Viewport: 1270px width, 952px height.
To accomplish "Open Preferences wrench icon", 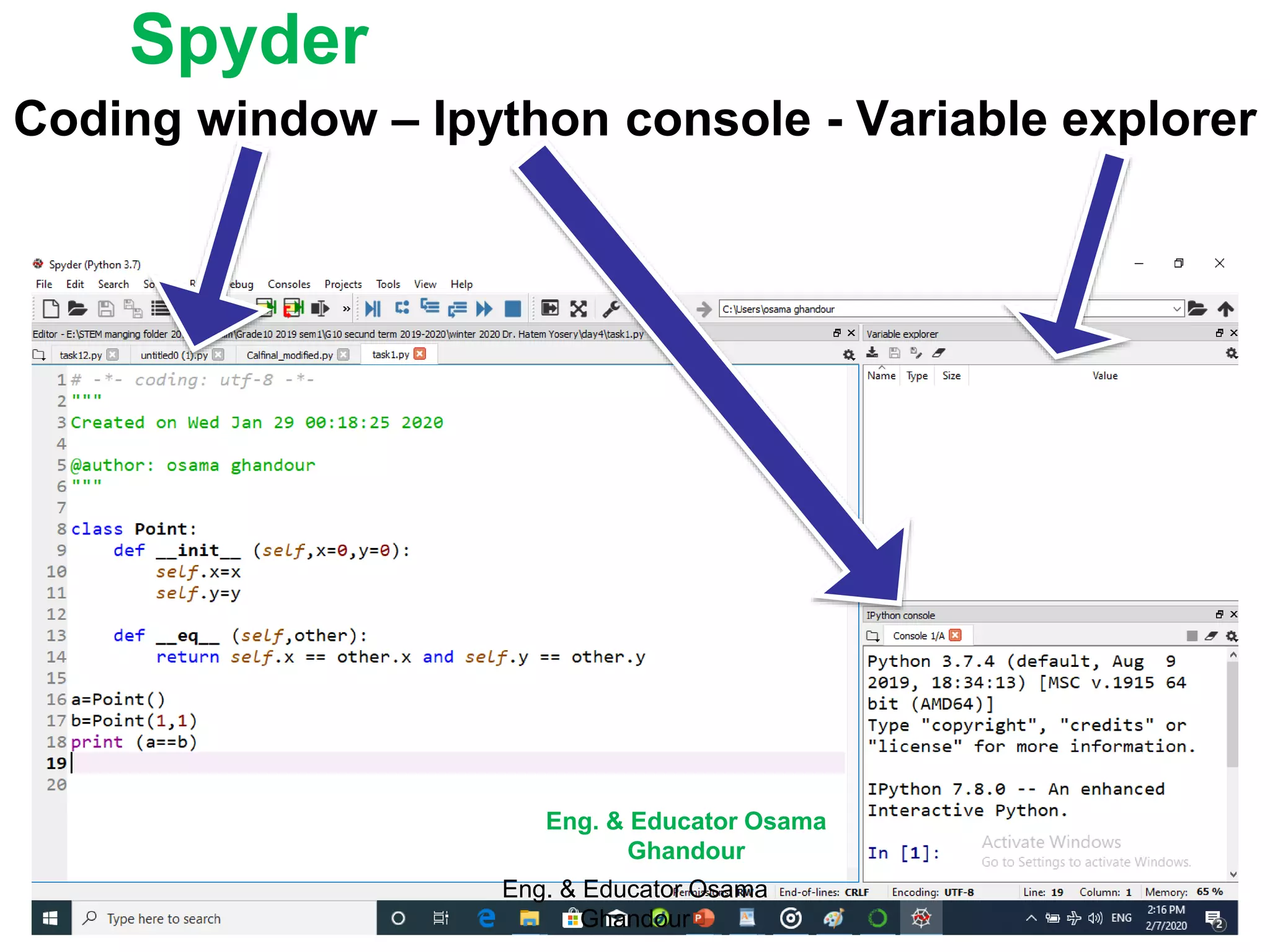I will [611, 308].
